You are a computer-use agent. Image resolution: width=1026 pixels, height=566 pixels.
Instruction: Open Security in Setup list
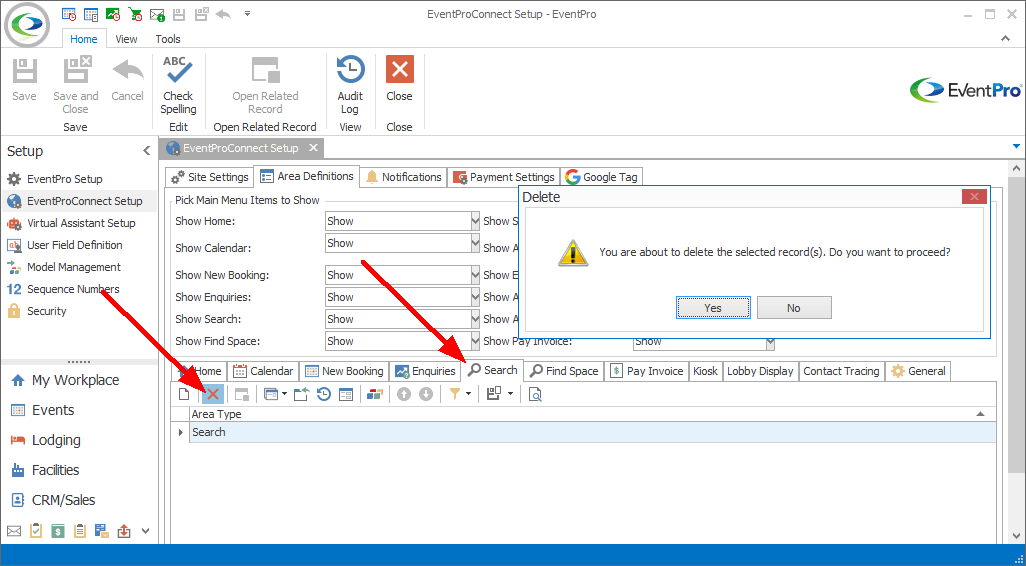[46, 311]
